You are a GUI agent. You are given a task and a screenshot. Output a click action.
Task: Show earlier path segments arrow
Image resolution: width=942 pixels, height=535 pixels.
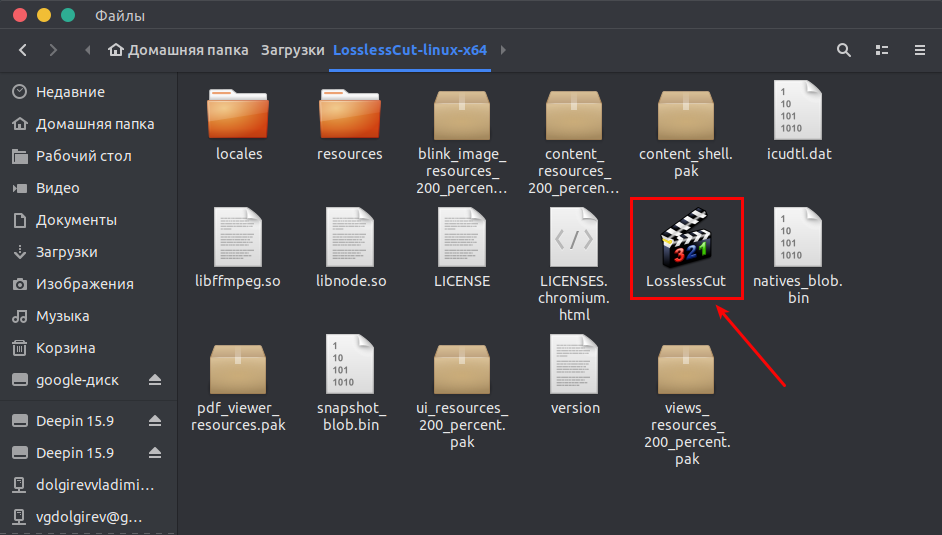pyautogui.click(x=88, y=50)
